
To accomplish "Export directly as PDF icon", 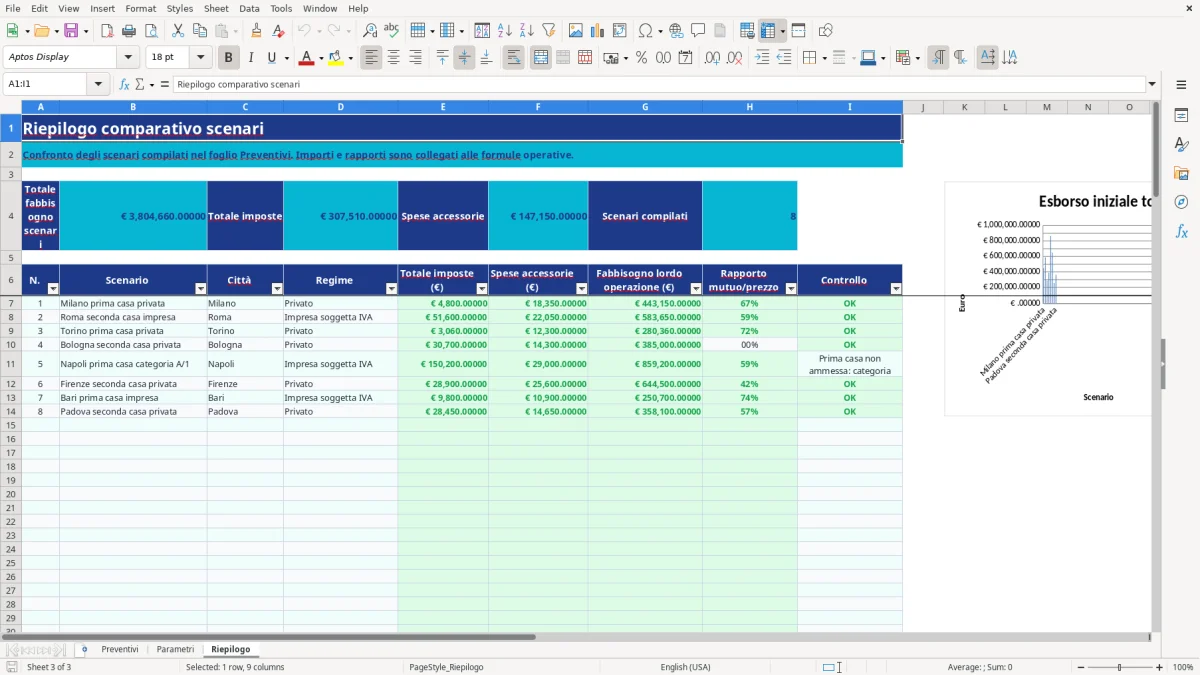I will (x=107, y=31).
